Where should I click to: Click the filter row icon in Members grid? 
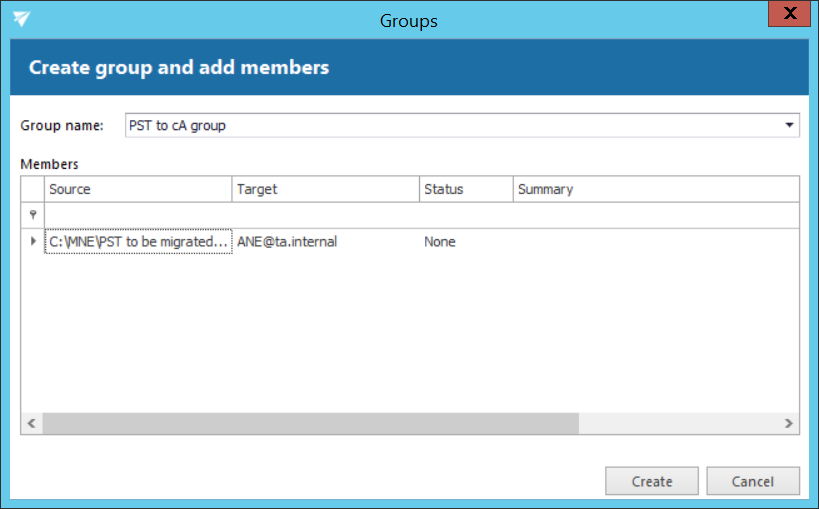click(x=33, y=215)
